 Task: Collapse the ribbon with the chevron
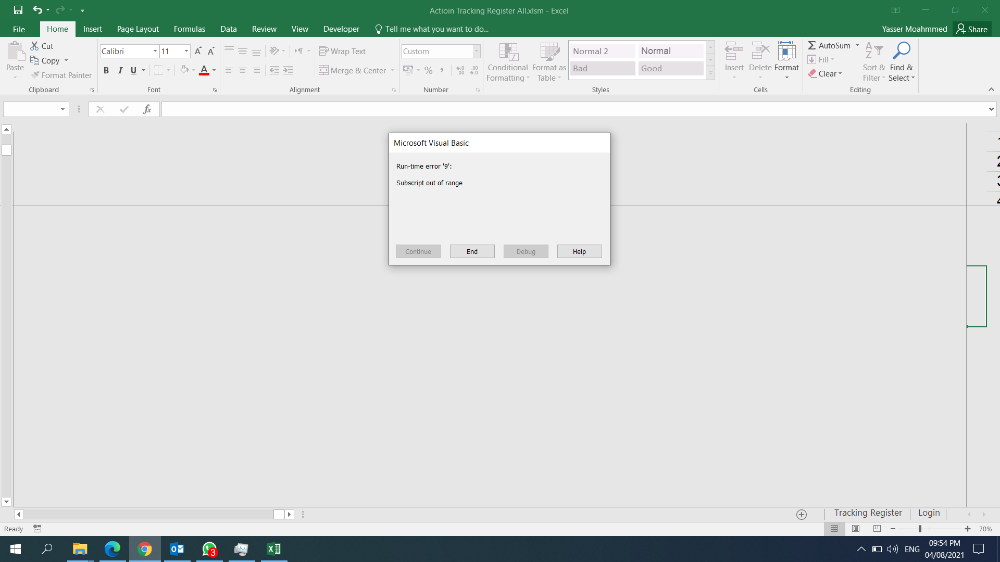pyautogui.click(x=991, y=89)
